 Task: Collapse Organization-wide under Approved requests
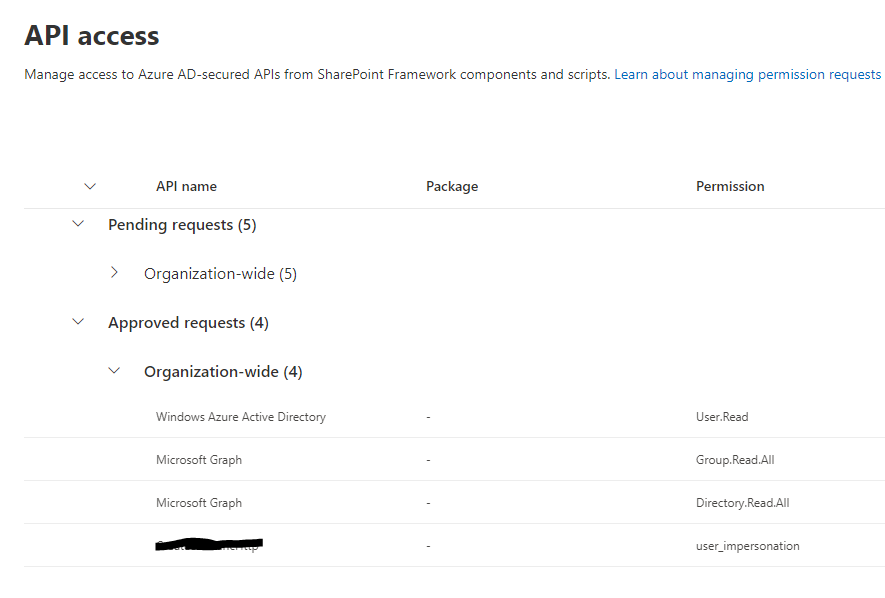click(114, 370)
